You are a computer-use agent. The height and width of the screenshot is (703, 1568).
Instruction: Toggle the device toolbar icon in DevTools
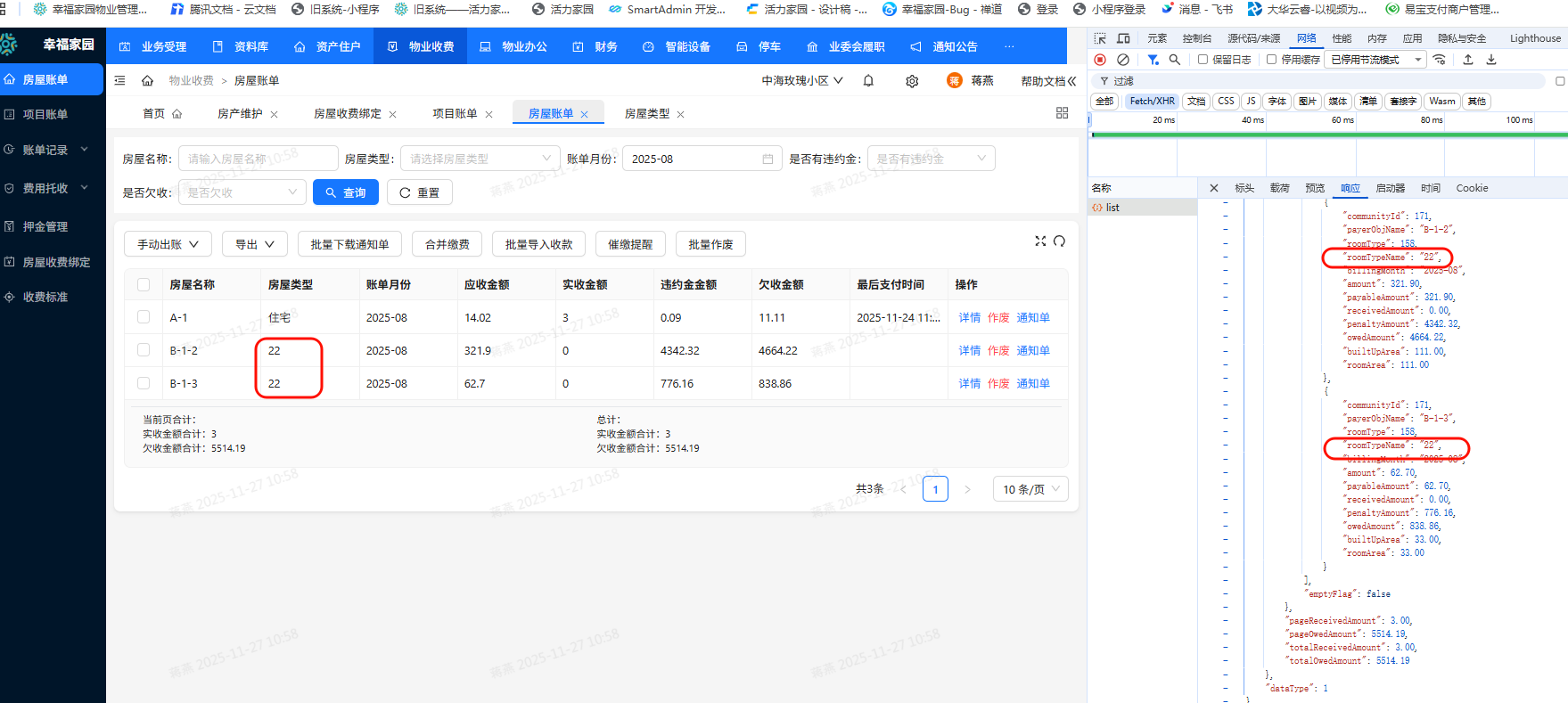tap(1123, 38)
